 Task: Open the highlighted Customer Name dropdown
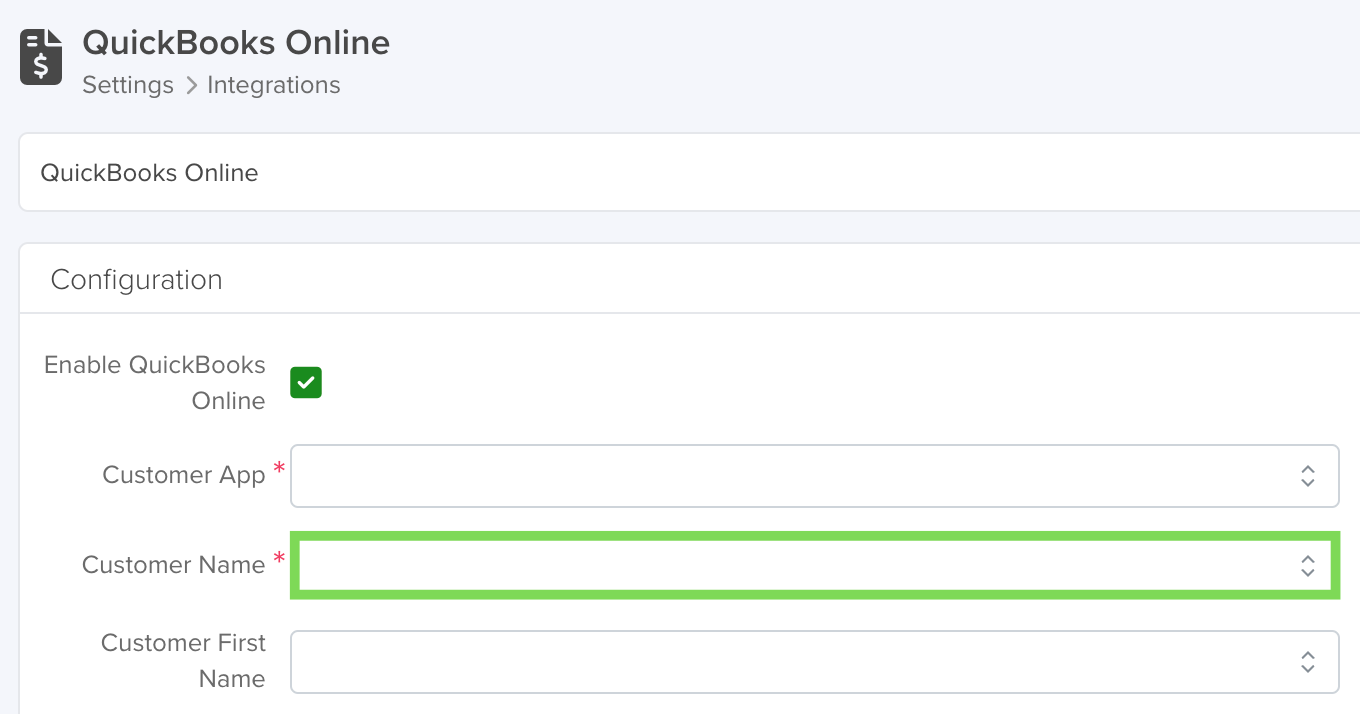tap(814, 566)
